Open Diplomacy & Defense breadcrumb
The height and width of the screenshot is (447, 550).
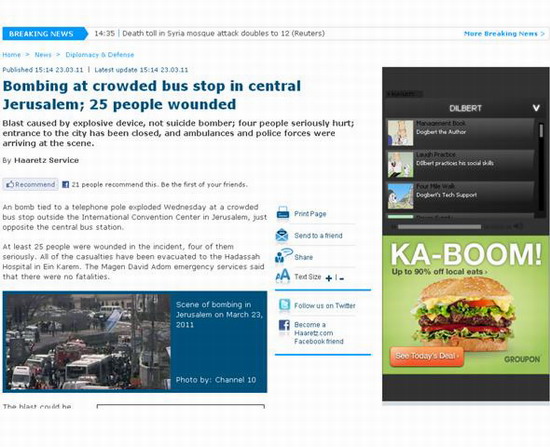point(100,55)
